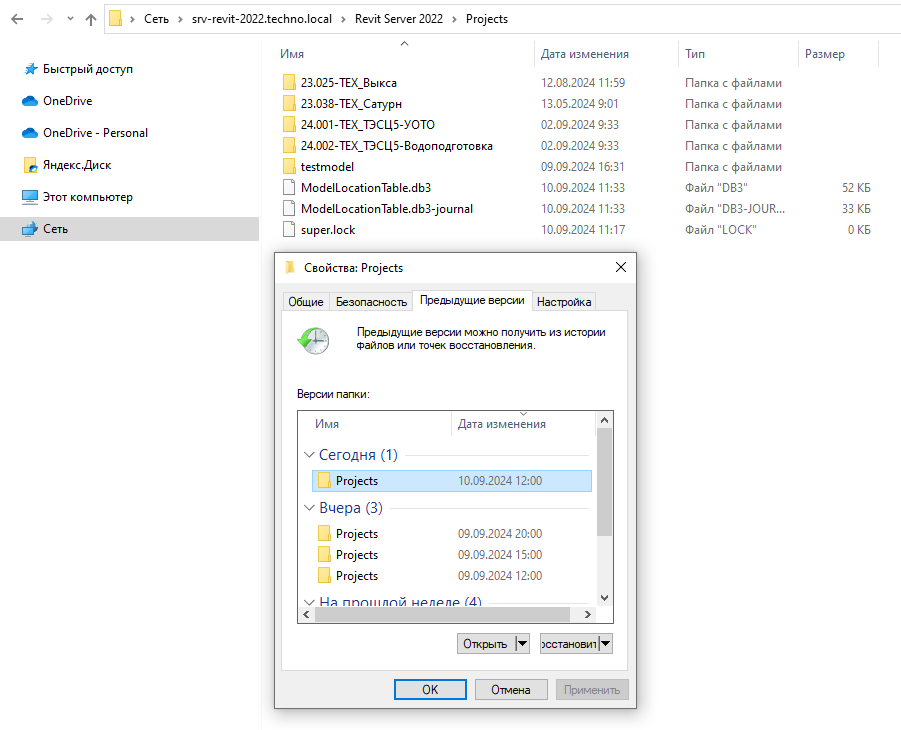The width and height of the screenshot is (901, 730).
Task: Collapse the Вчера (3) version group
Action: click(x=309, y=508)
